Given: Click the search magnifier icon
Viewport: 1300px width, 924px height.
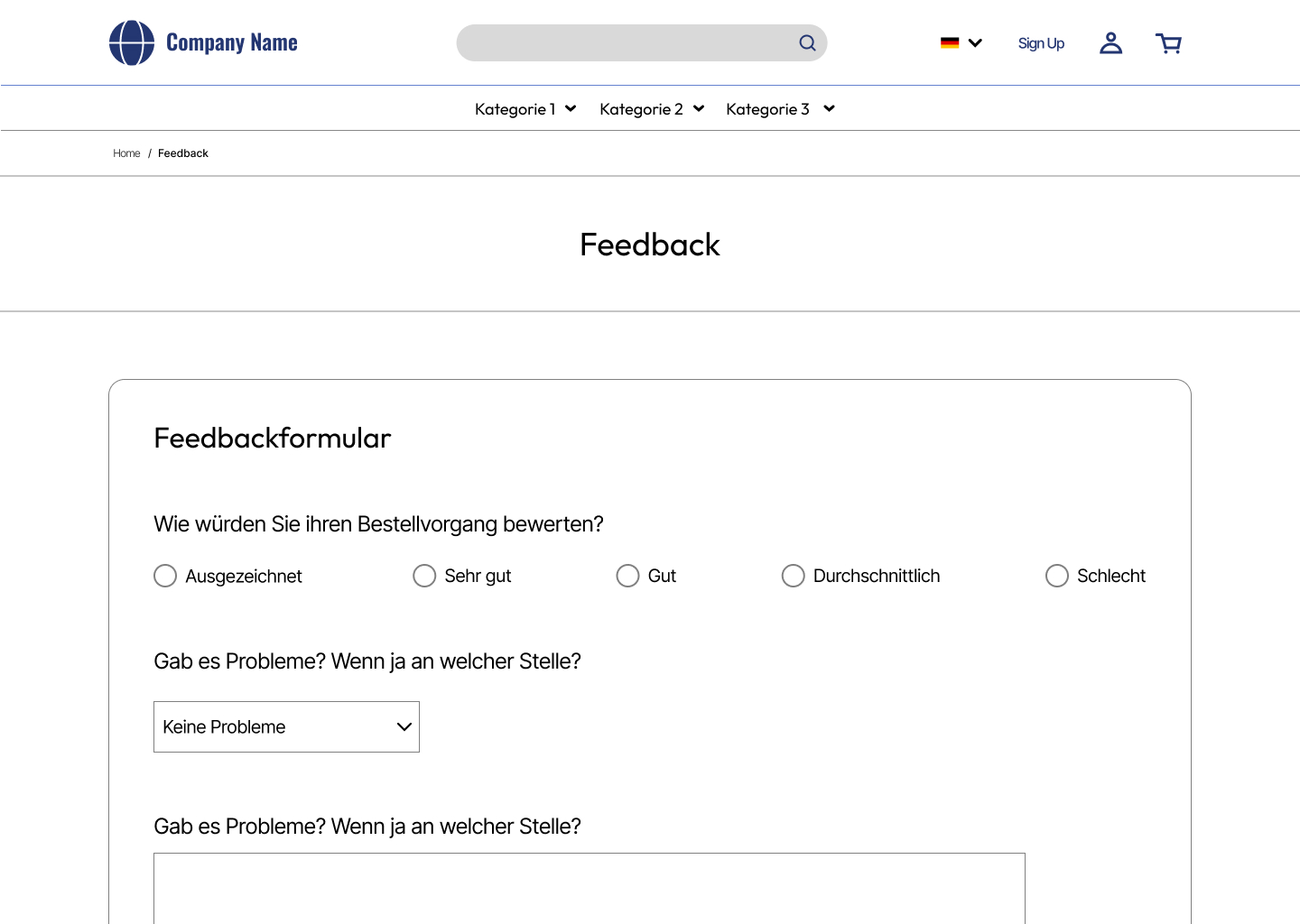Looking at the screenshot, I should click(807, 43).
